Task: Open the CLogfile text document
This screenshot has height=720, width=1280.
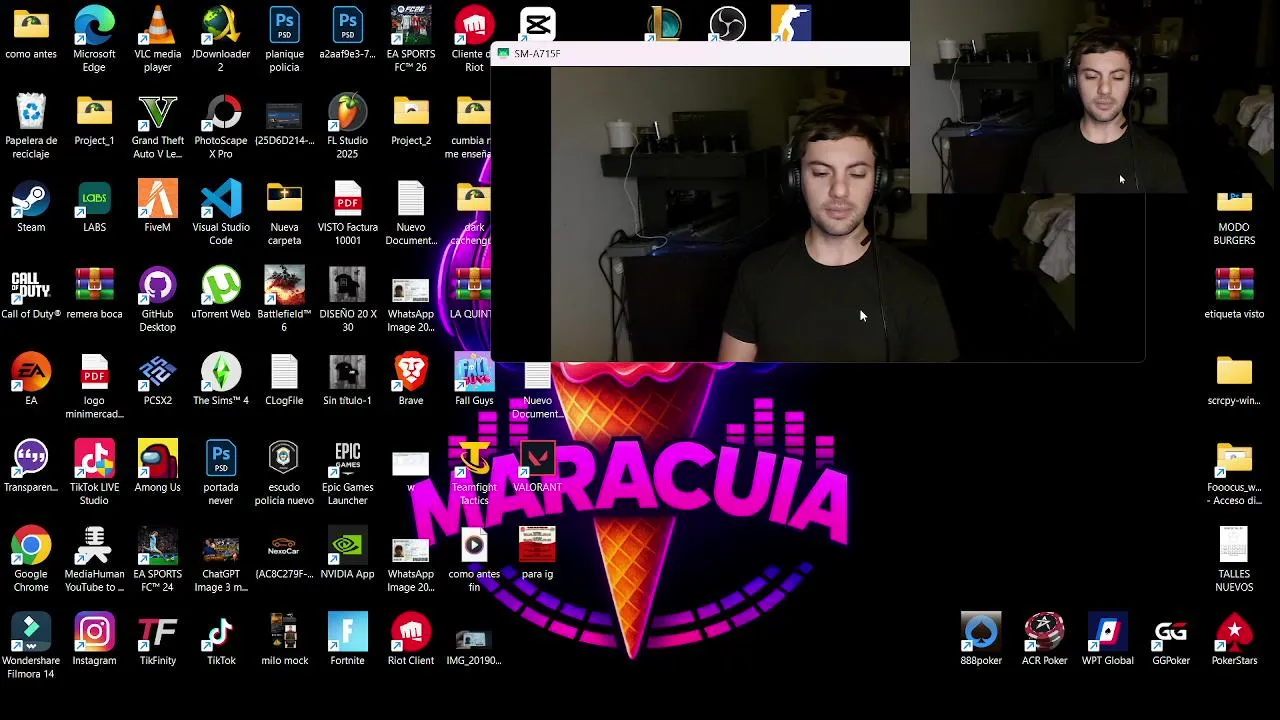Action: (x=284, y=379)
